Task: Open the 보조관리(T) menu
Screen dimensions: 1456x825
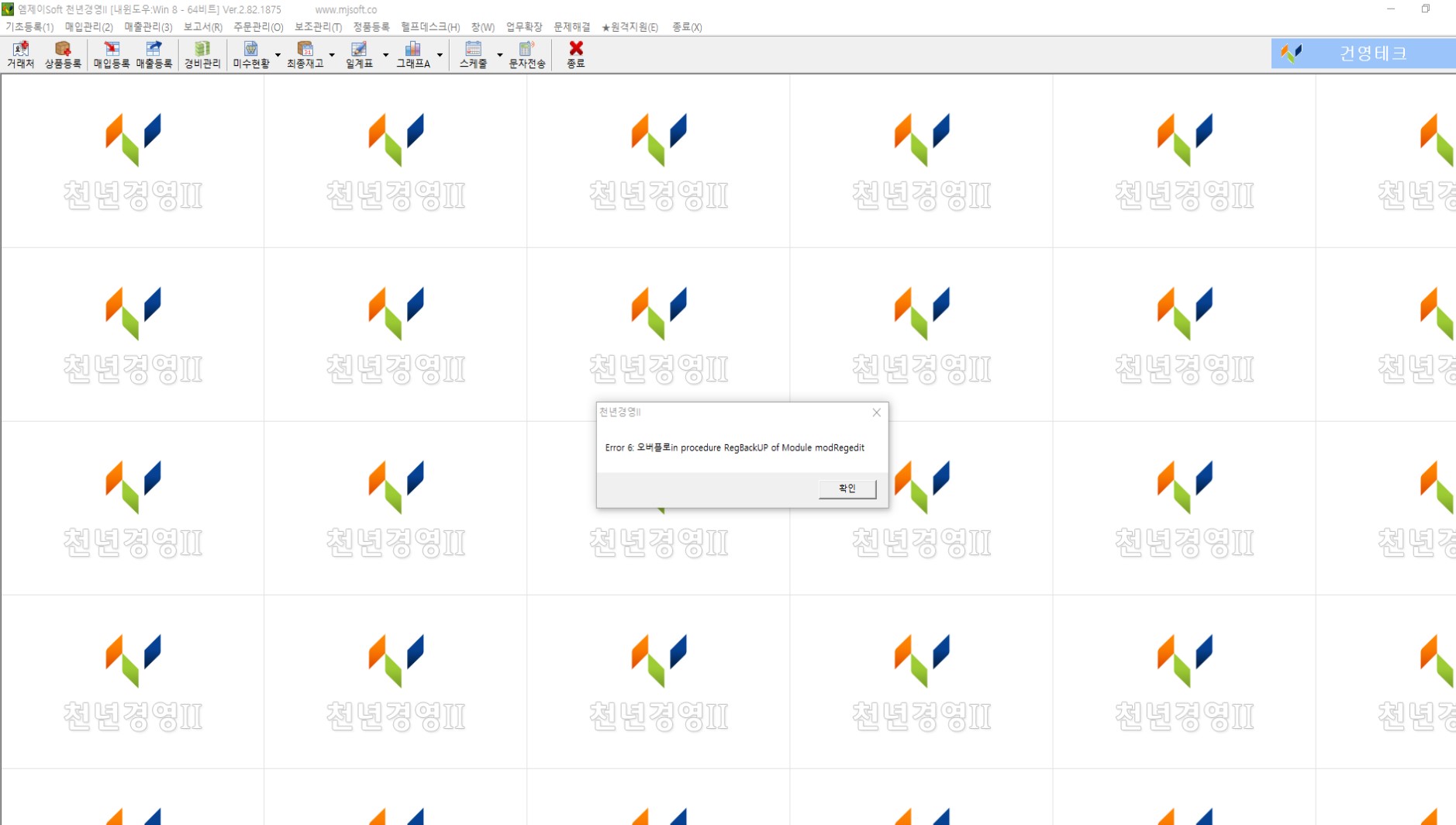Action: click(318, 27)
